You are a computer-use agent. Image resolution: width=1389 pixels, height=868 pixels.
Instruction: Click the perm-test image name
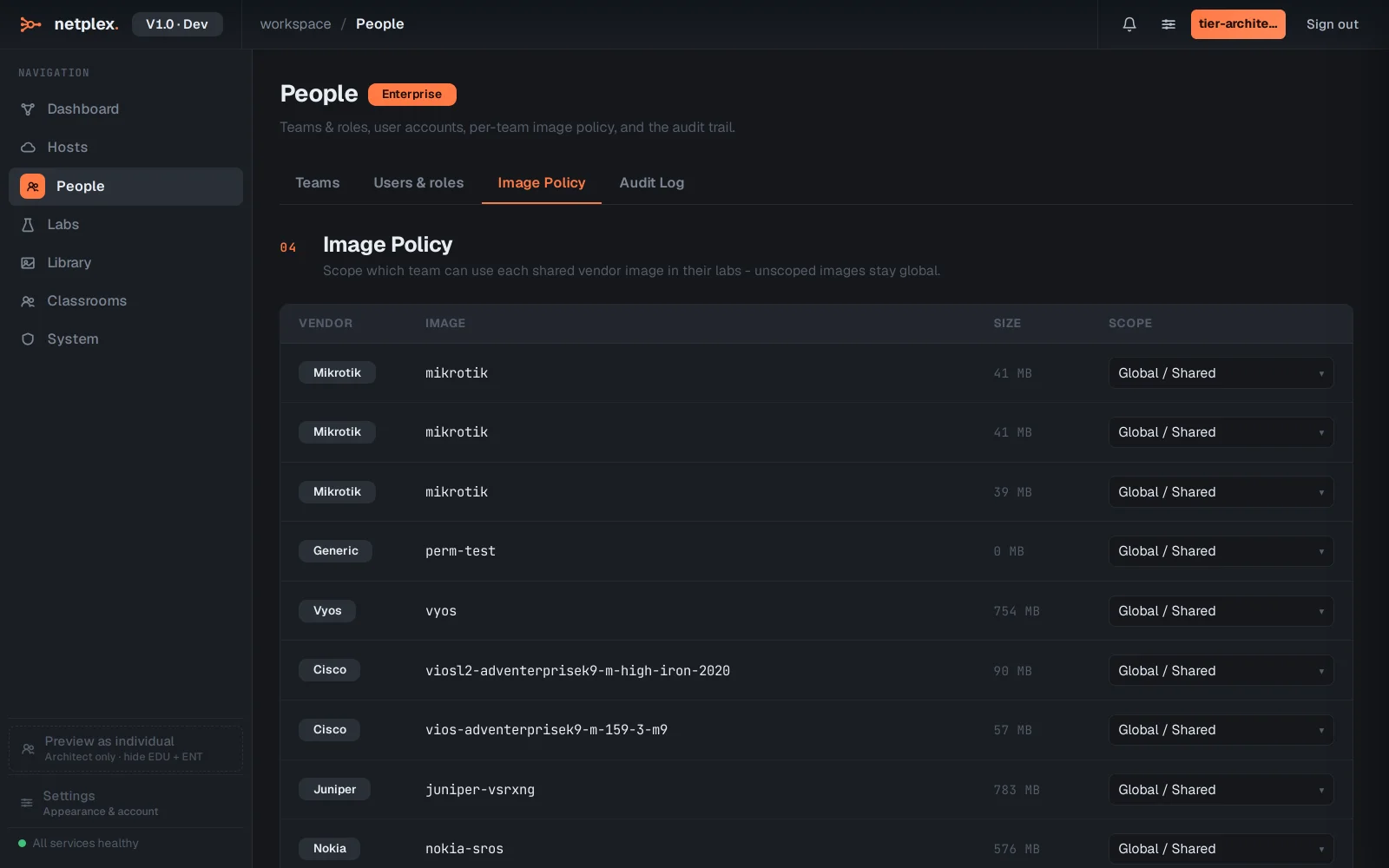pyautogui.click(x=460, y=551)
